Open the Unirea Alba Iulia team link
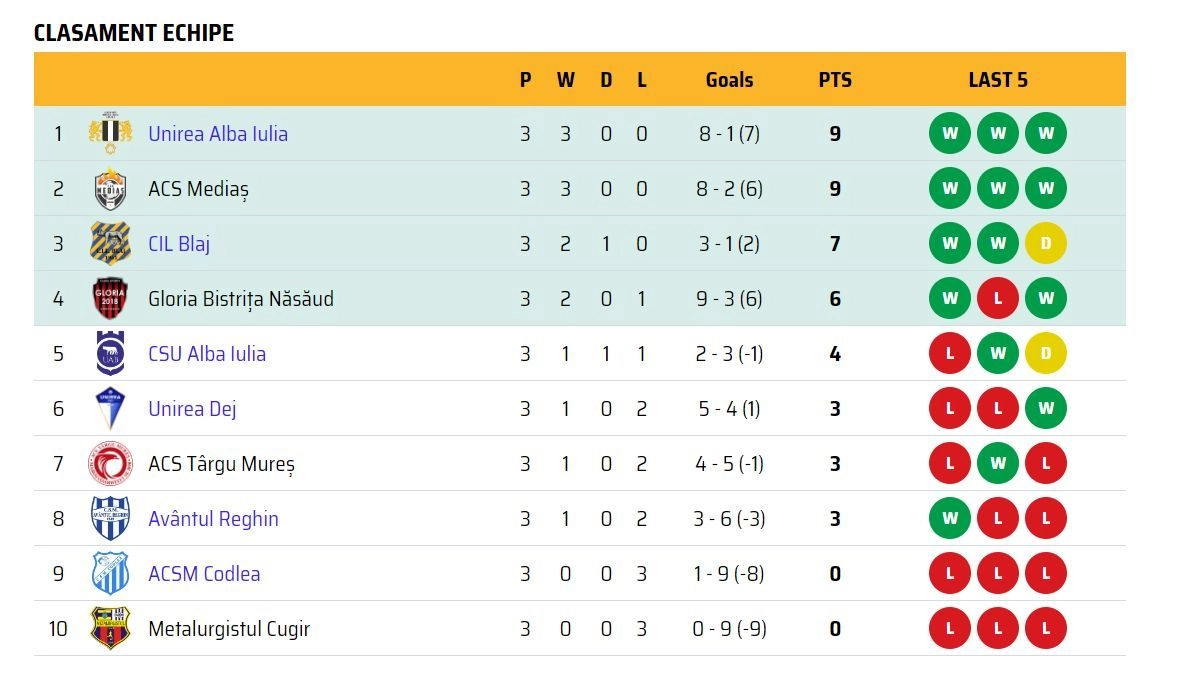This screenshot has height=685, width=1185. [218, 134]
